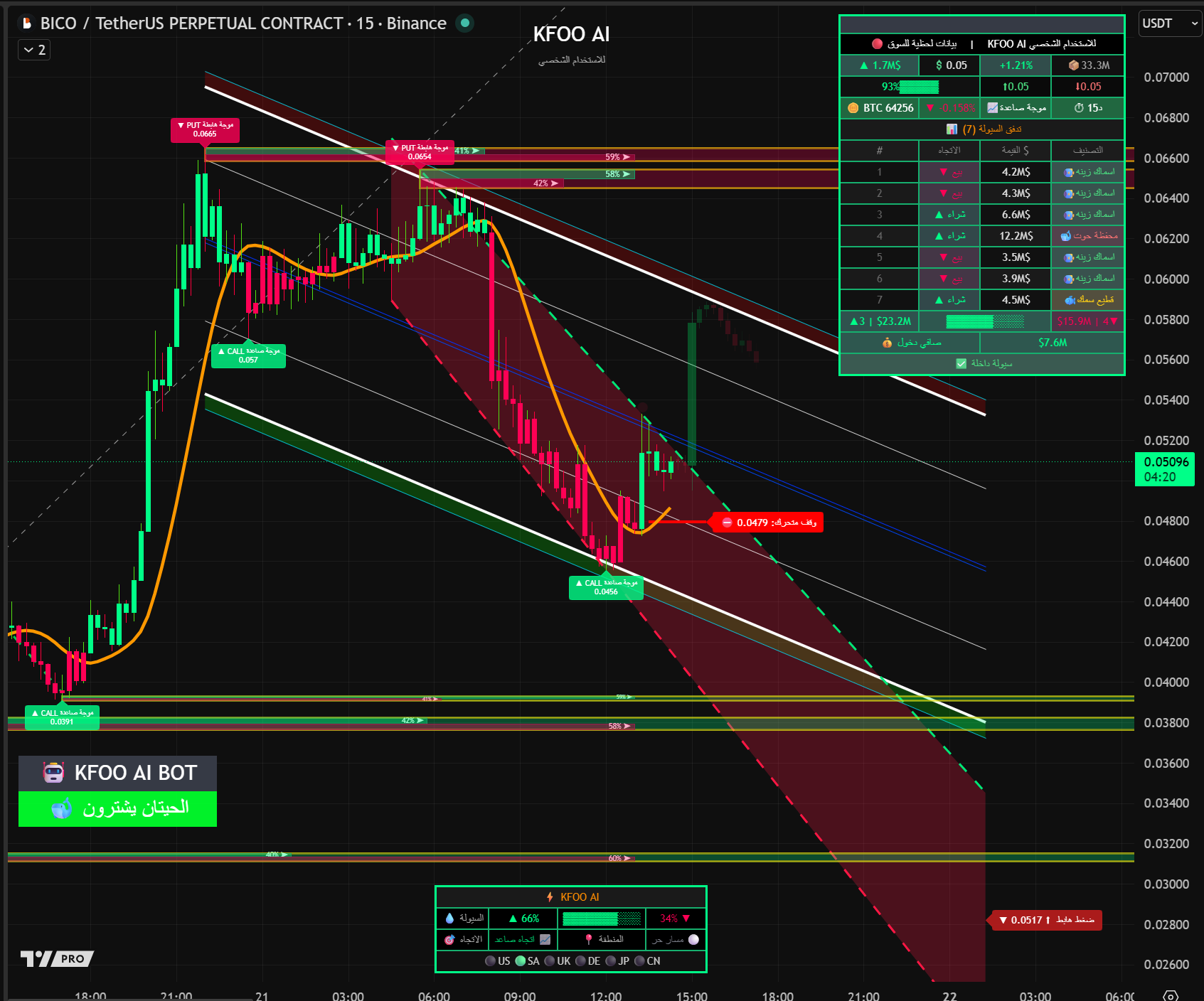The image size is (1204, 1001).
Task: Click the 6.6M$ value cell
Action: 1016,215
